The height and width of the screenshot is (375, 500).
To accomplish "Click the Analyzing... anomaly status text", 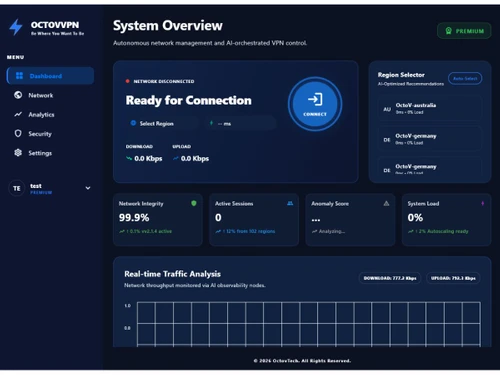I will [332, 231].
